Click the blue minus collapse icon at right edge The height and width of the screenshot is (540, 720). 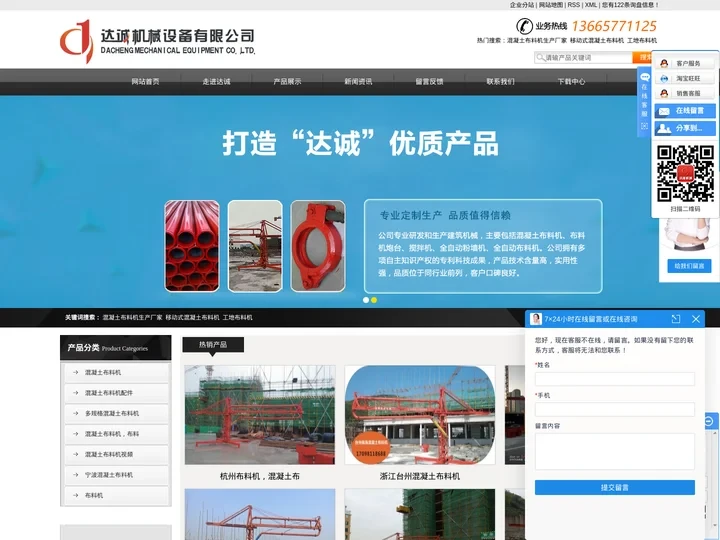[x=709, y=421]
